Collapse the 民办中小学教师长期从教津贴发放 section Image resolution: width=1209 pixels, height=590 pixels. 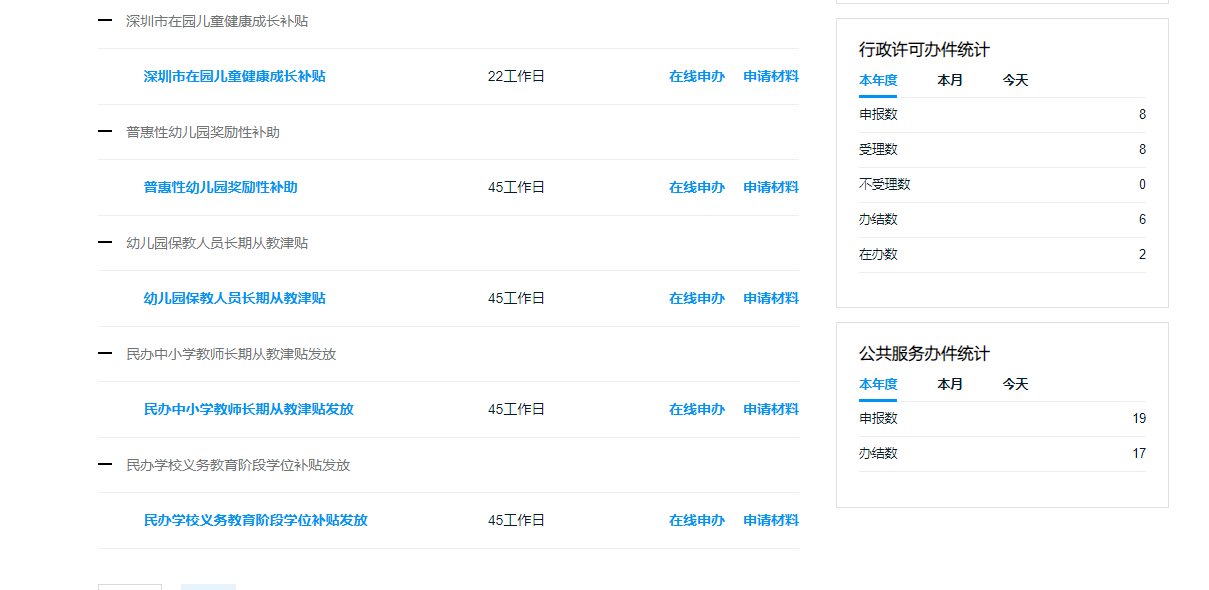tap(105, 354)
